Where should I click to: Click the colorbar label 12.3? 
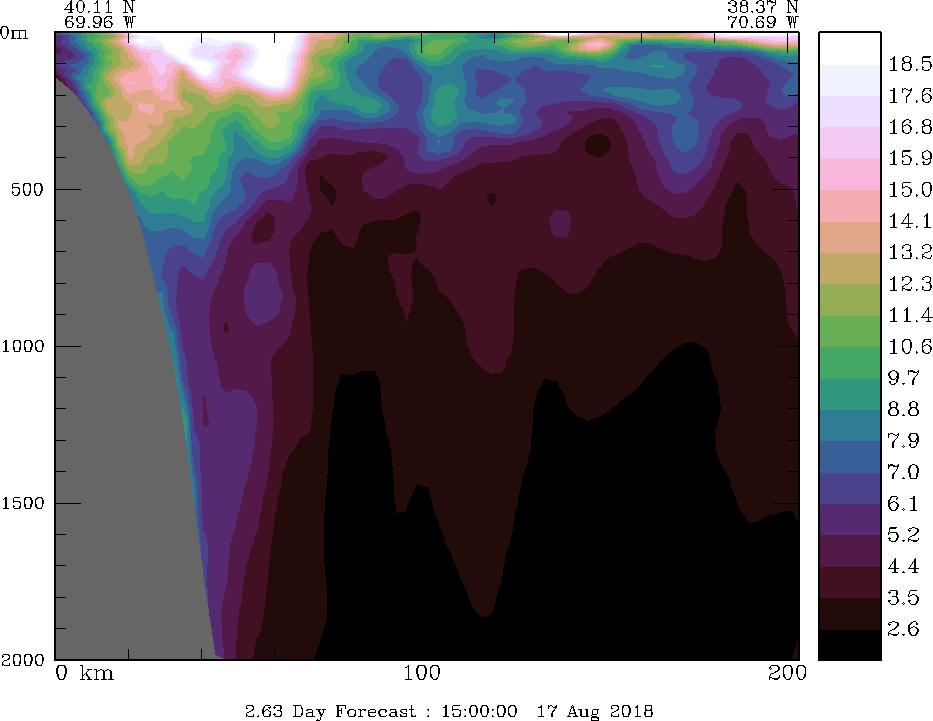pyautogui.click(x=910, y=284)
